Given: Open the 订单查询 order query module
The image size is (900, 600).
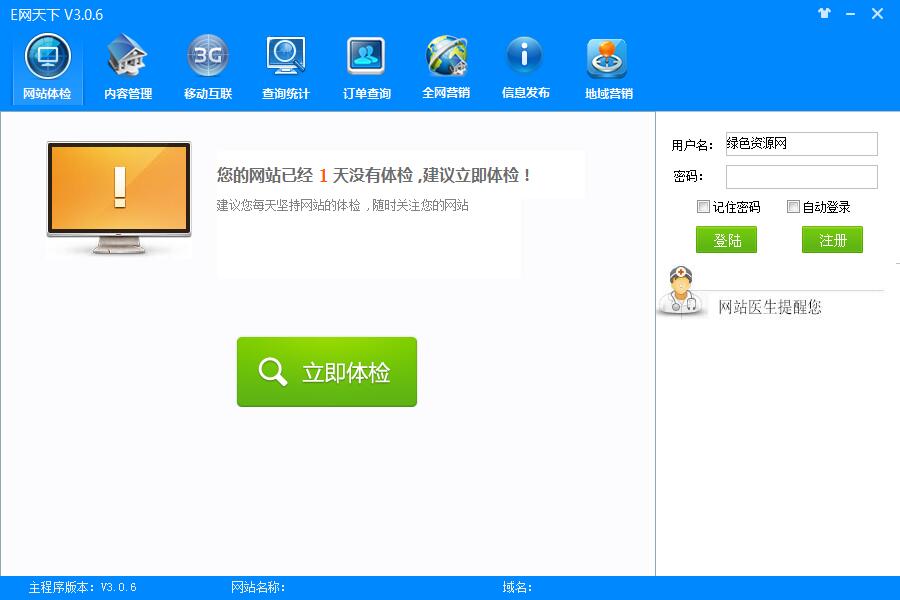Looking at the screenshot, I should tap(365, 65).
